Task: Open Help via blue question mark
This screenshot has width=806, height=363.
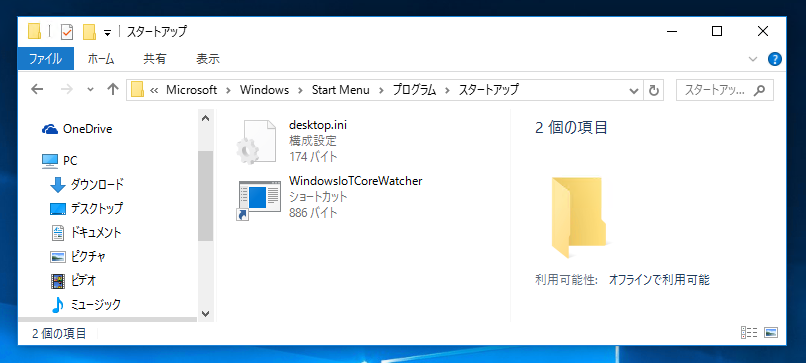Action: (775, 59)
